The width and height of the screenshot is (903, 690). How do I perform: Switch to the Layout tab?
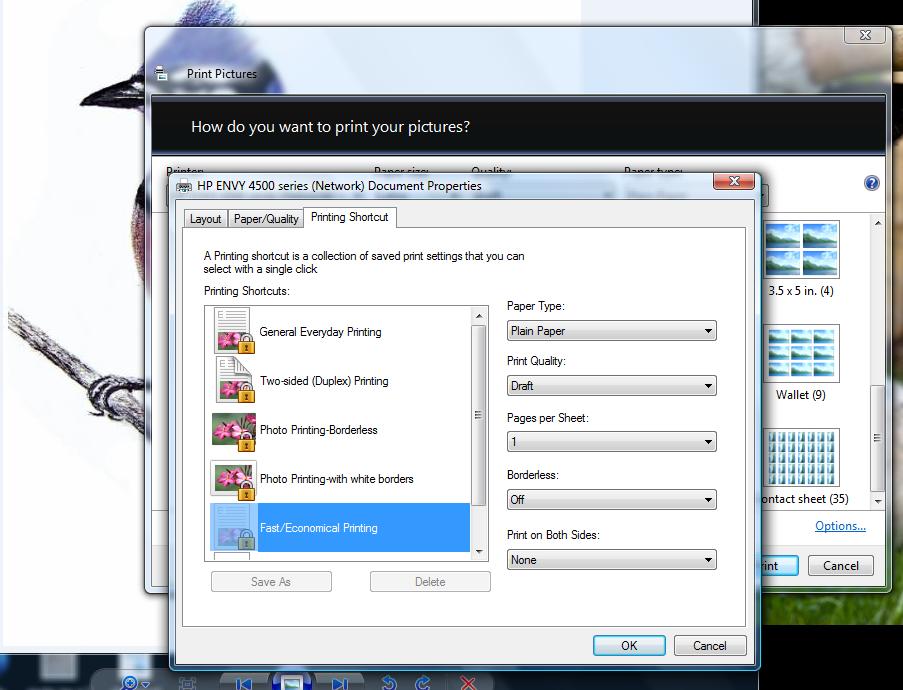[x=206, y=219]
